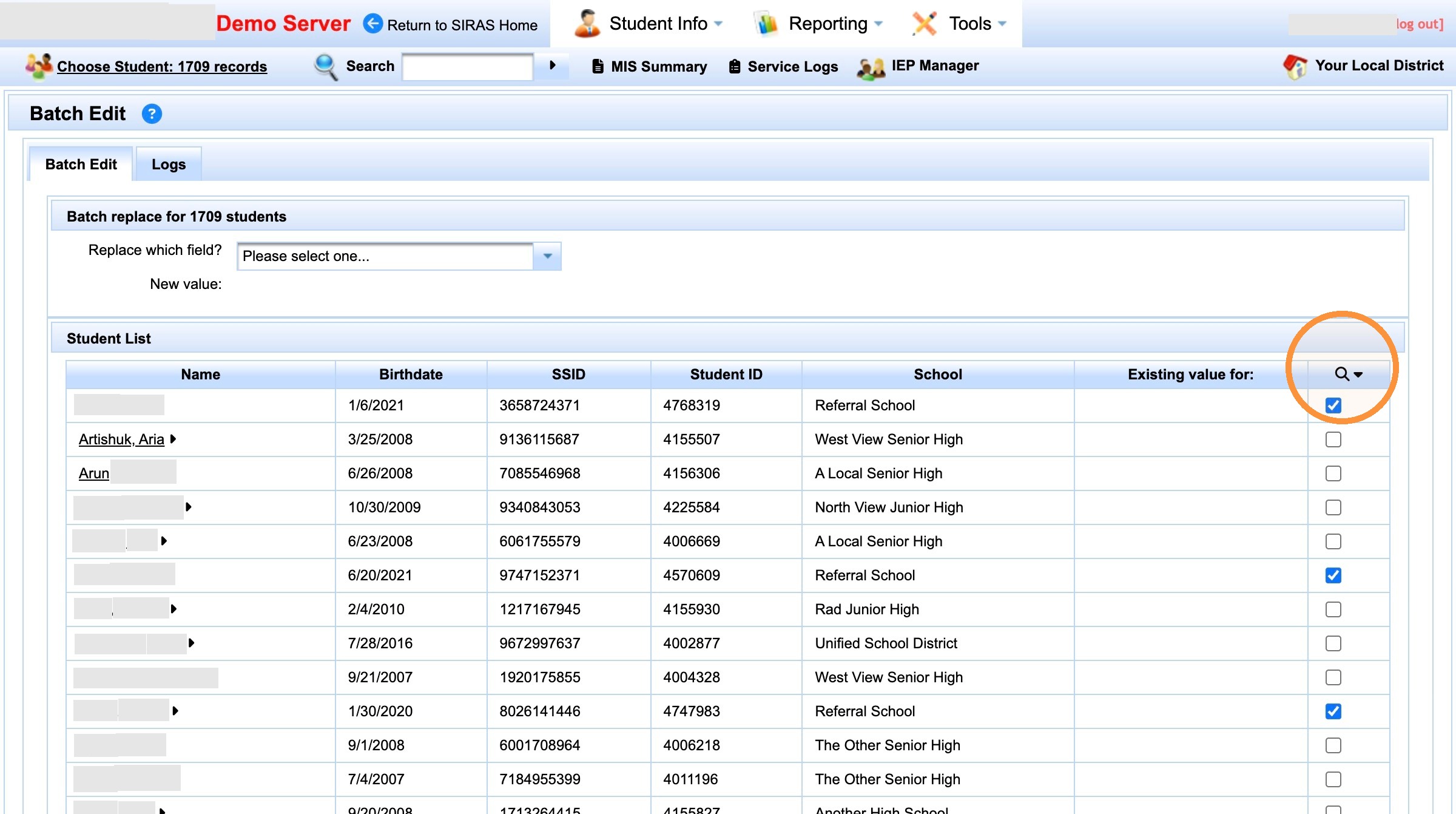Click the Your Local District schoolhouse icon
This screenshot has width=1456, height=814.
point(1295,66)
